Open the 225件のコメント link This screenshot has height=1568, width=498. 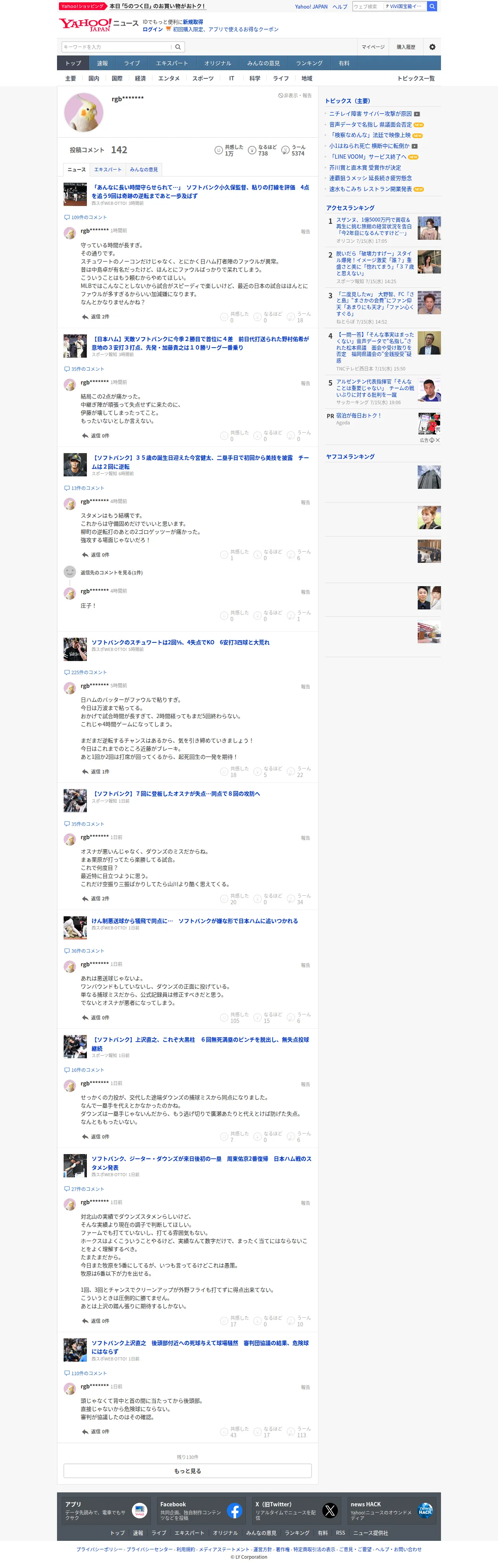85,673
